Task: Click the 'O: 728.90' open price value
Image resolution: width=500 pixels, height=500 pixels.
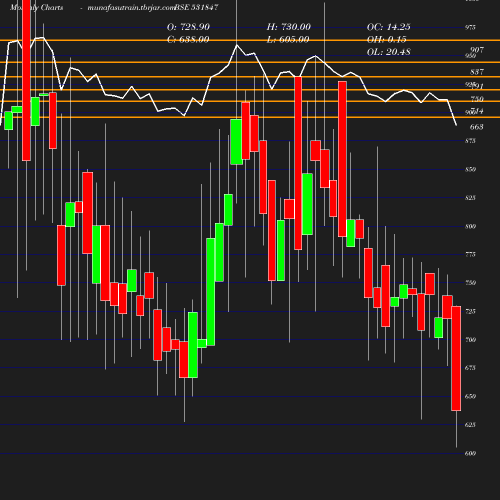Action: point(188,27)
